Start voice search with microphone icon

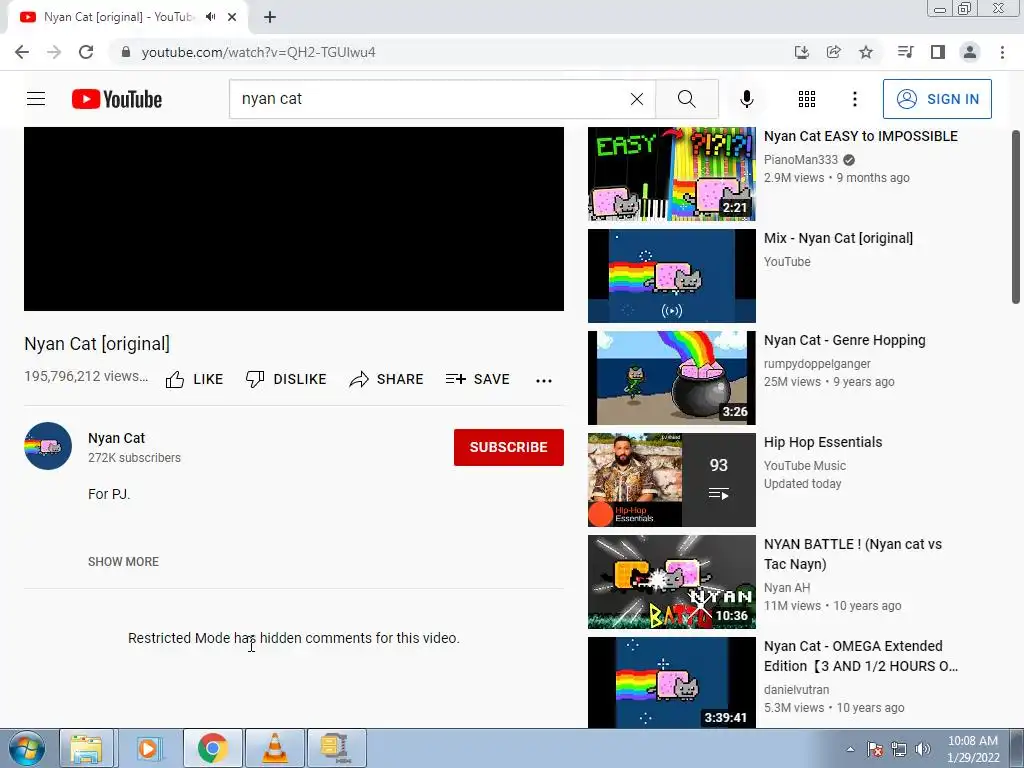click(746, 99)
